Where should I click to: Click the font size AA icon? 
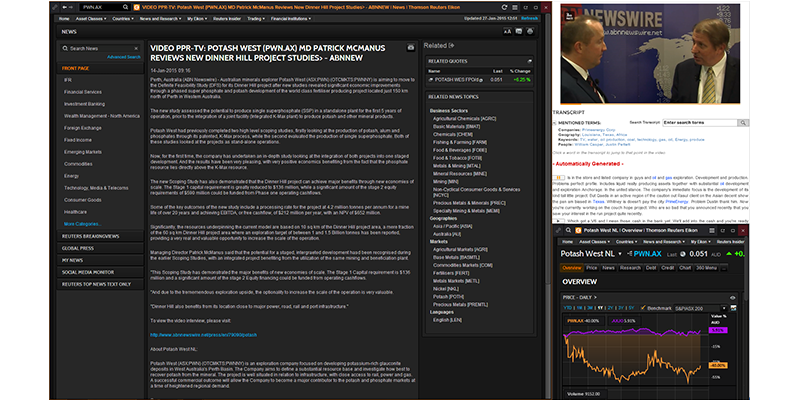tap(508, 32)
